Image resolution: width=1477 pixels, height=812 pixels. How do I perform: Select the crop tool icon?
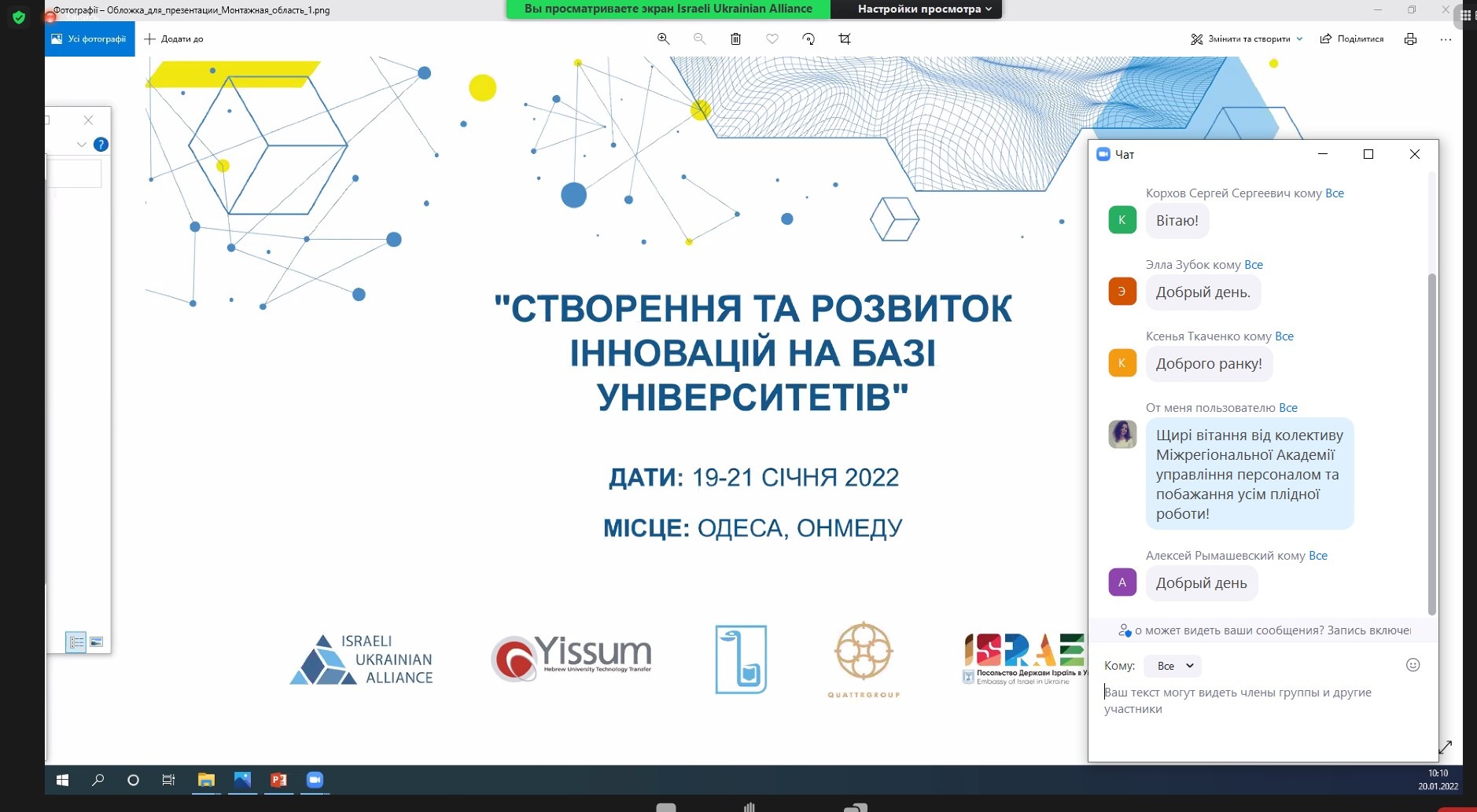(x=845, y=39)
